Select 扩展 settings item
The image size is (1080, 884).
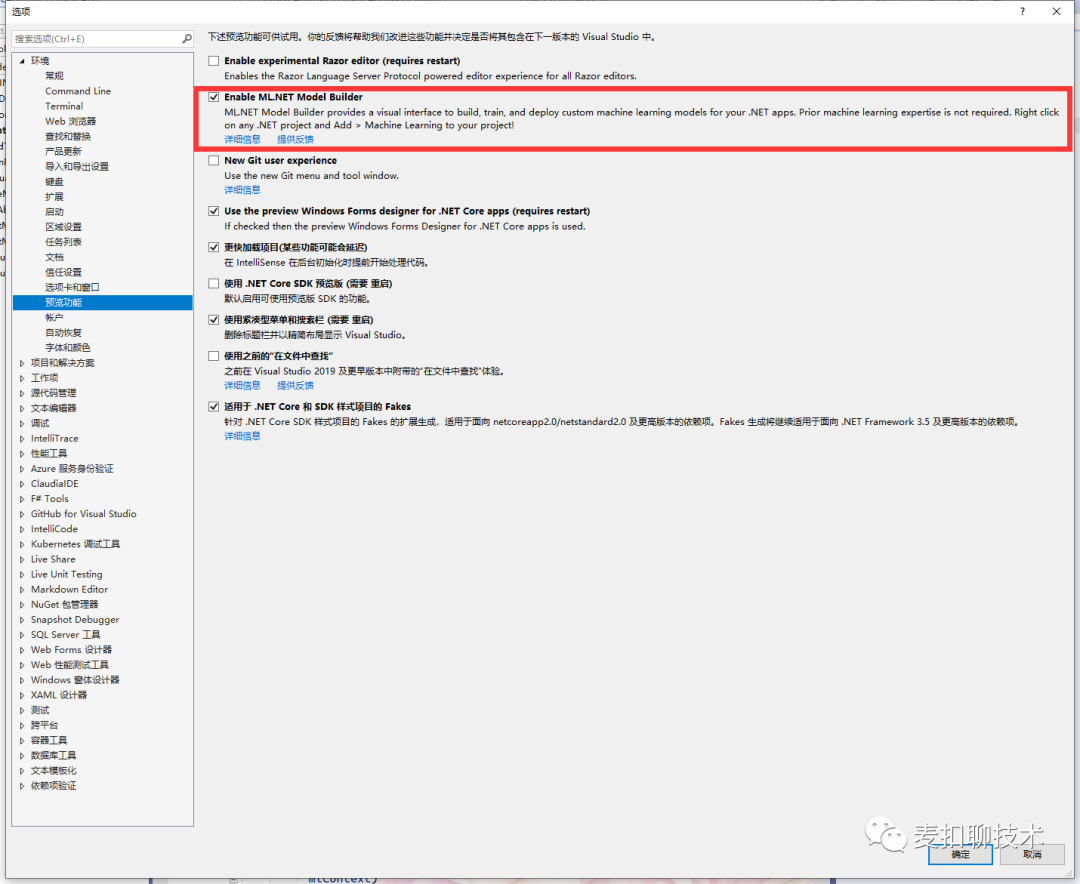pos(54,197)
